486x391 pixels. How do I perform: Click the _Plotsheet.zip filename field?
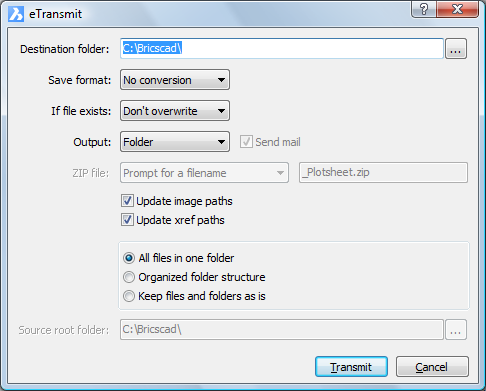(383, 172)
